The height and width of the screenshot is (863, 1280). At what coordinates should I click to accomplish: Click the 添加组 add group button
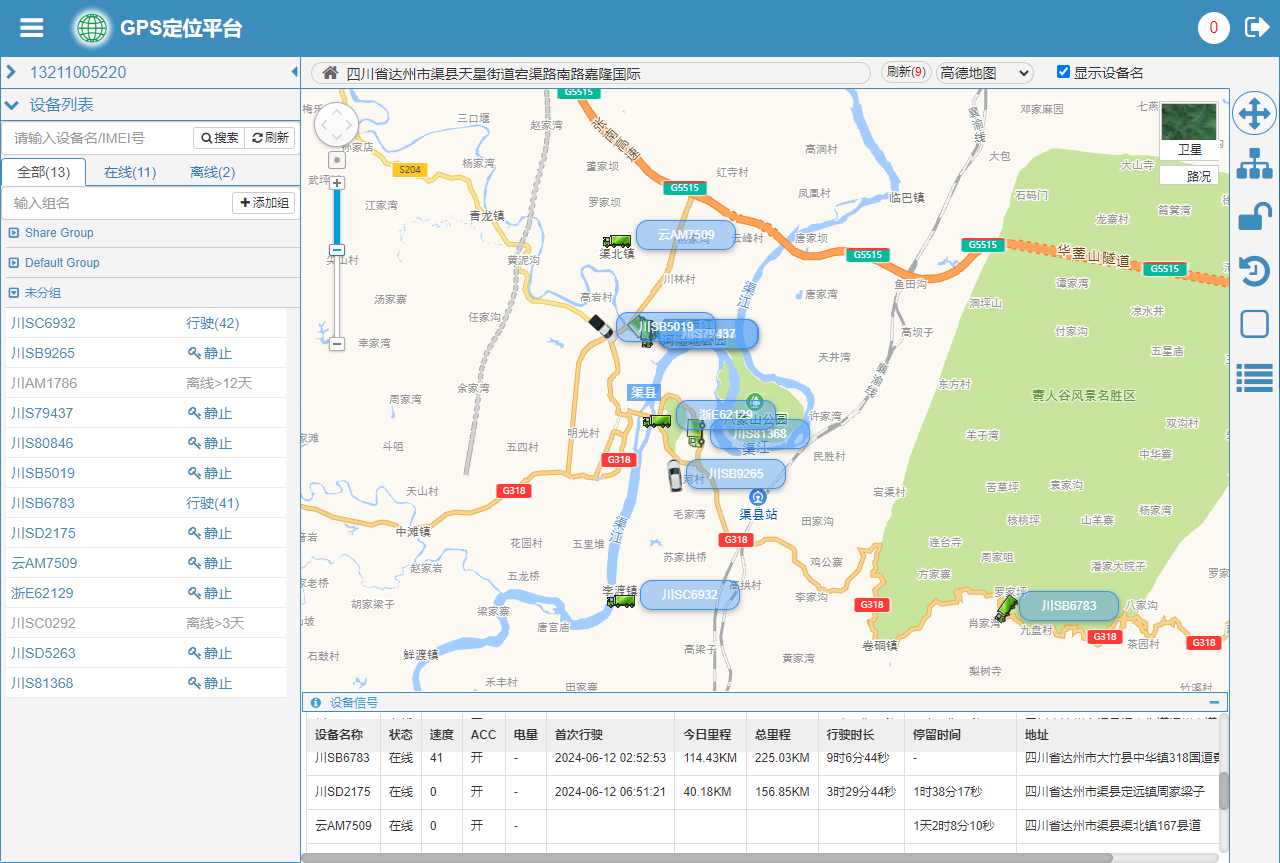click(x=264, y=203)
